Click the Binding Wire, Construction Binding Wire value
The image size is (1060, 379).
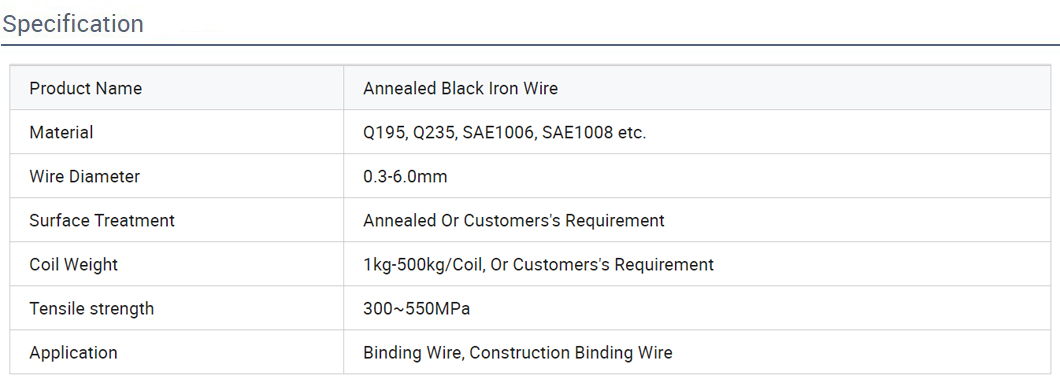pyautogui.click(x=518, y=353)
